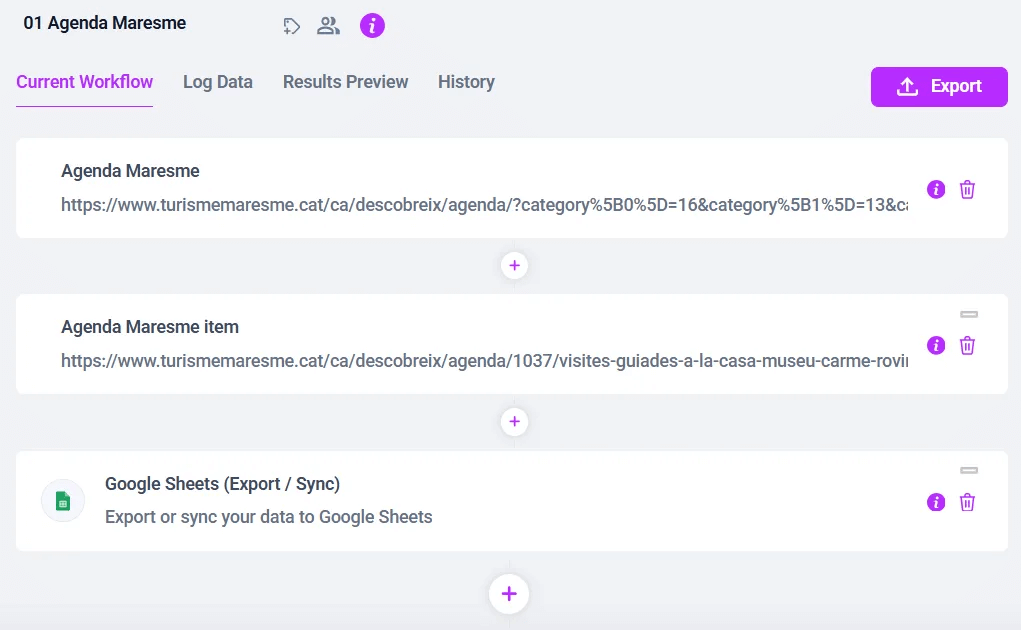Add a step after Agenda Maresme item
The width and height of the screenshot is (1021, 630).
coord(514,421)
